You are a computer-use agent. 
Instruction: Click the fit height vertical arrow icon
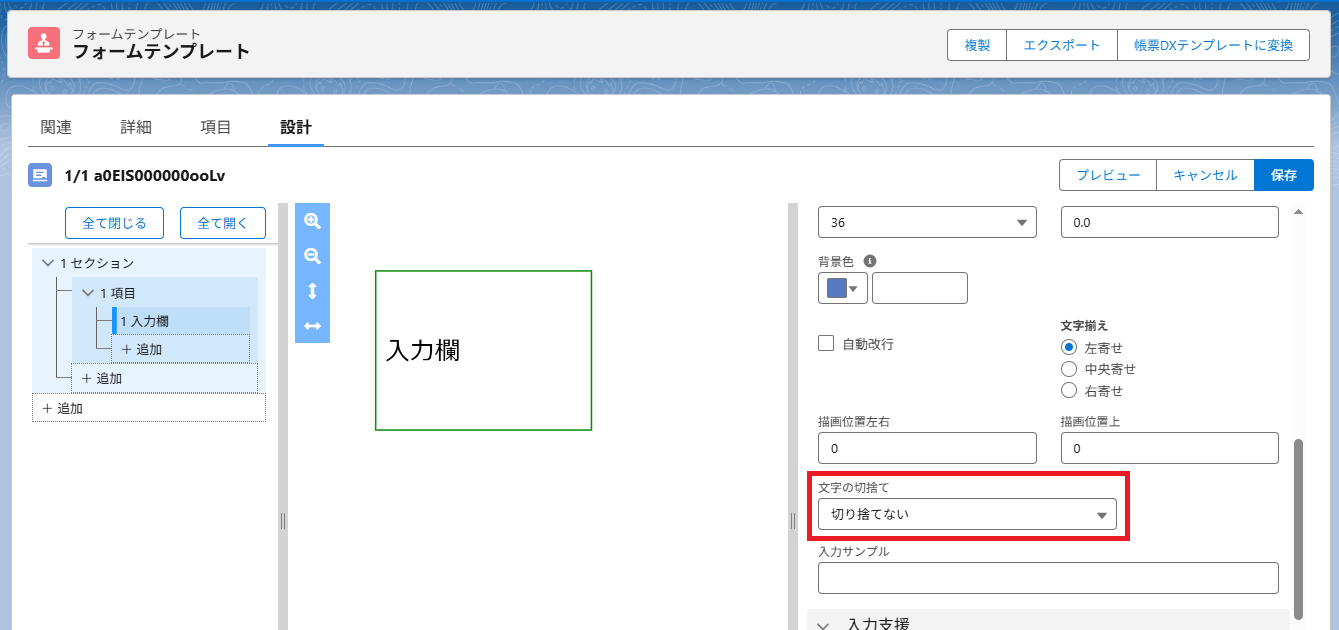(x=312, y=291)
